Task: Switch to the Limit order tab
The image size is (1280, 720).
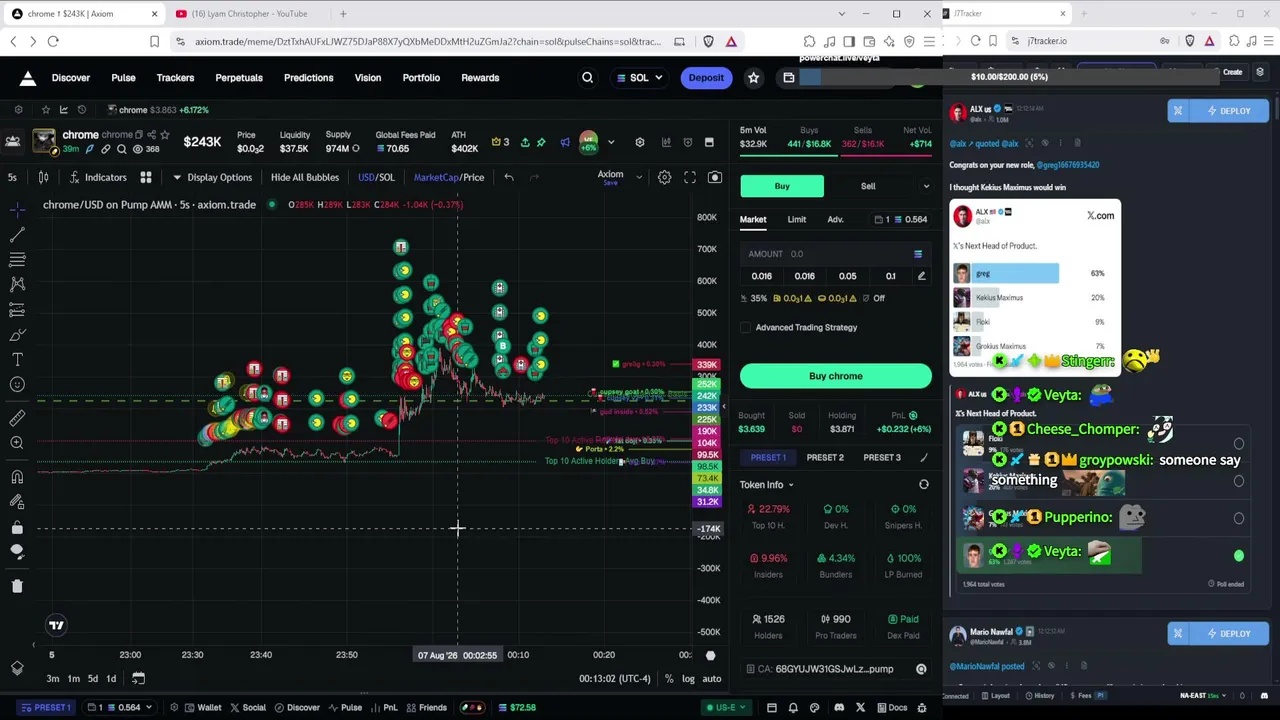Action: click(x=796, y=220)
